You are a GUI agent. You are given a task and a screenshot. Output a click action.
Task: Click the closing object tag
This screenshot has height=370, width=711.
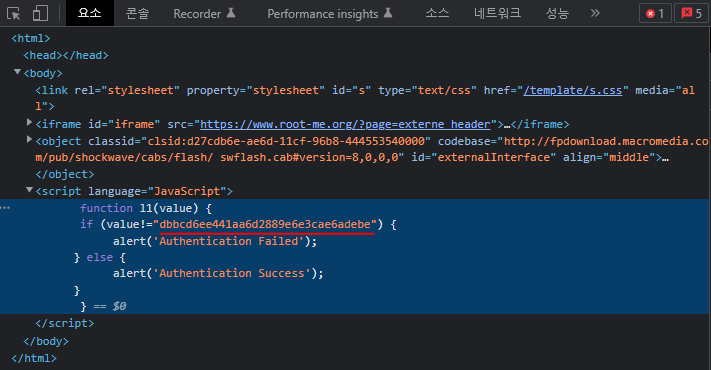pyautogui.click(x=65, y=174)
